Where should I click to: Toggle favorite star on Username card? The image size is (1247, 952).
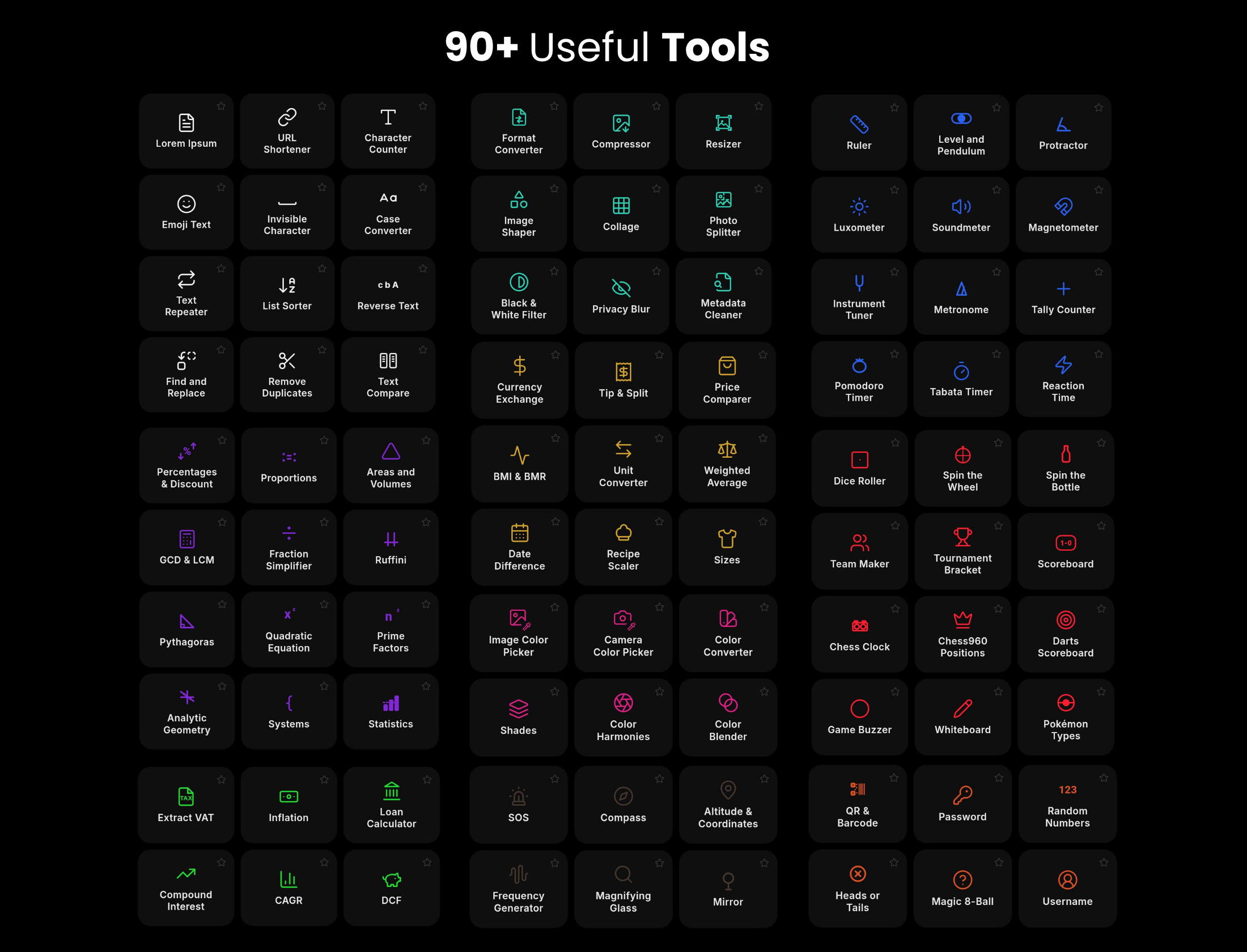pos(1104,862)
